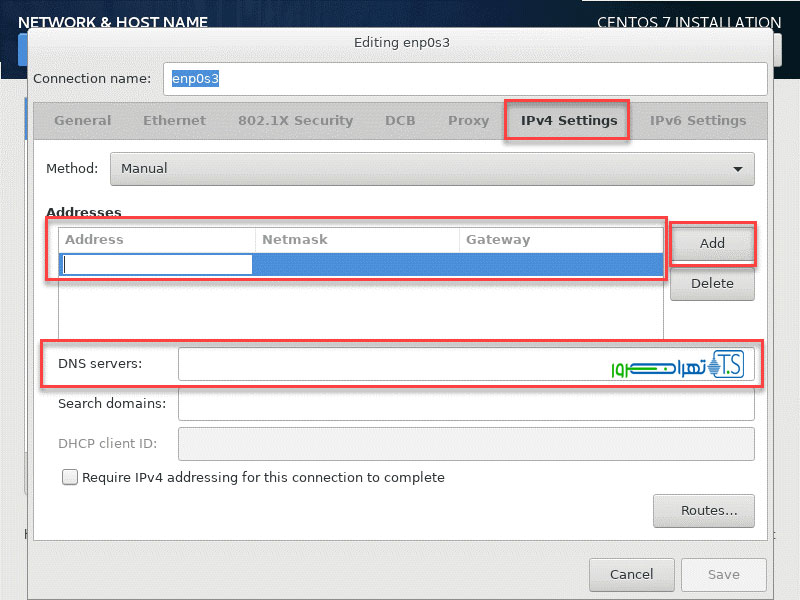Click the Connection name text field
This screenshot has width=800, height=600.
point(465,79)
